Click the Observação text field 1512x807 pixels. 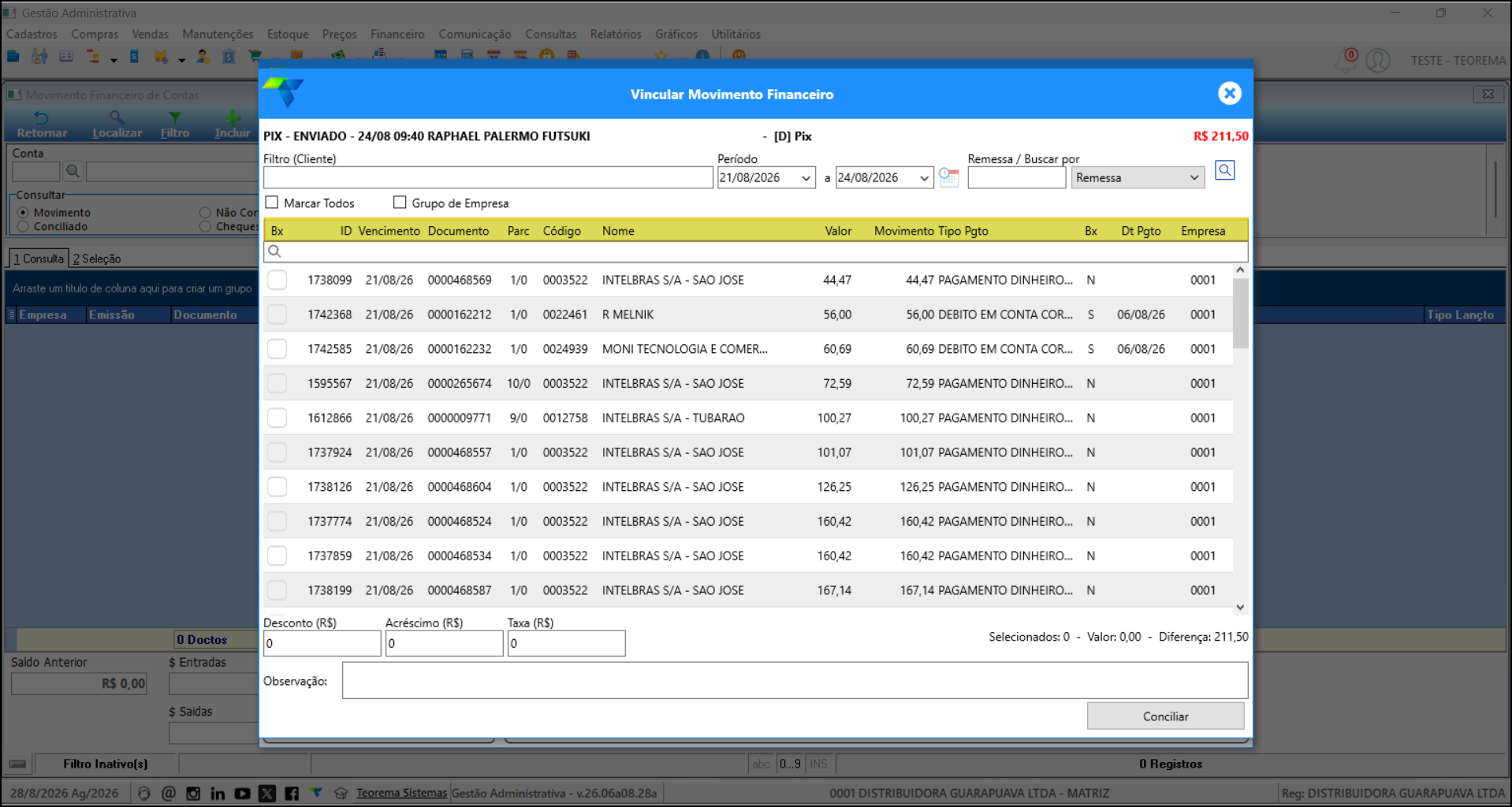[795, 680]
